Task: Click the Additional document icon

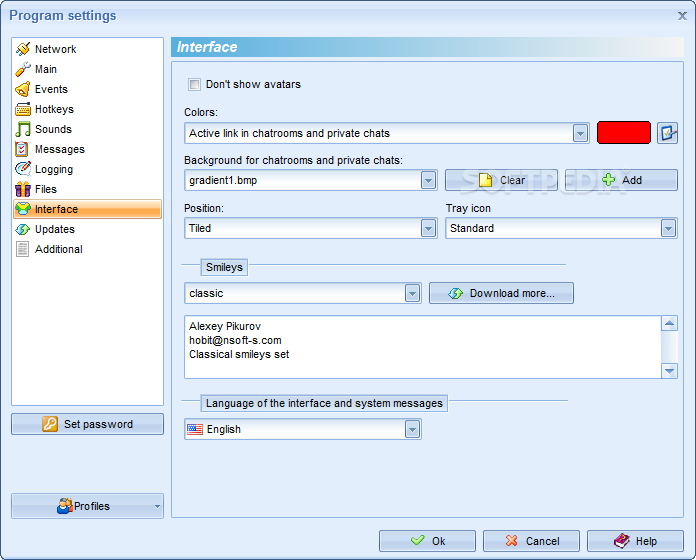Action: [22, 249]
